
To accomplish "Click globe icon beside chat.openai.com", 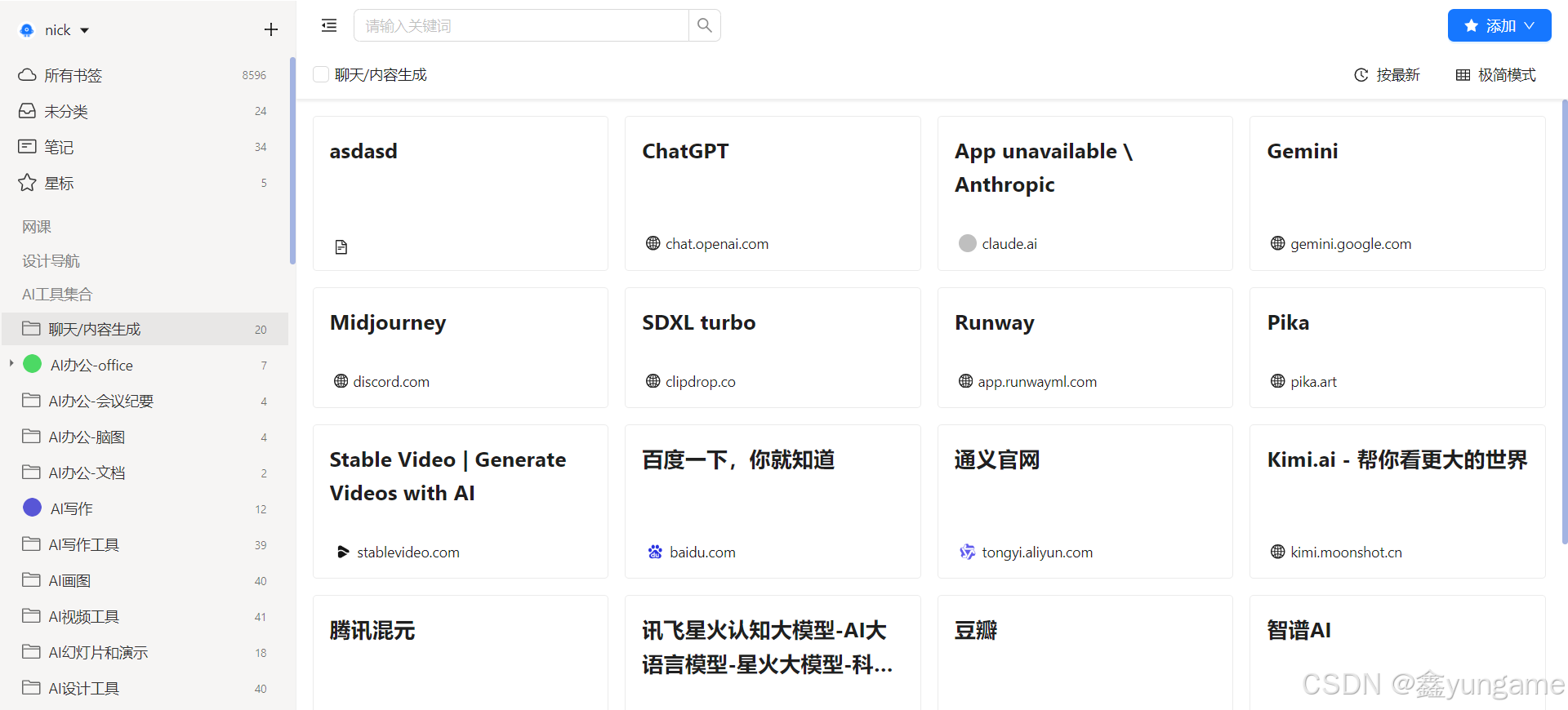I will [653, 243].
